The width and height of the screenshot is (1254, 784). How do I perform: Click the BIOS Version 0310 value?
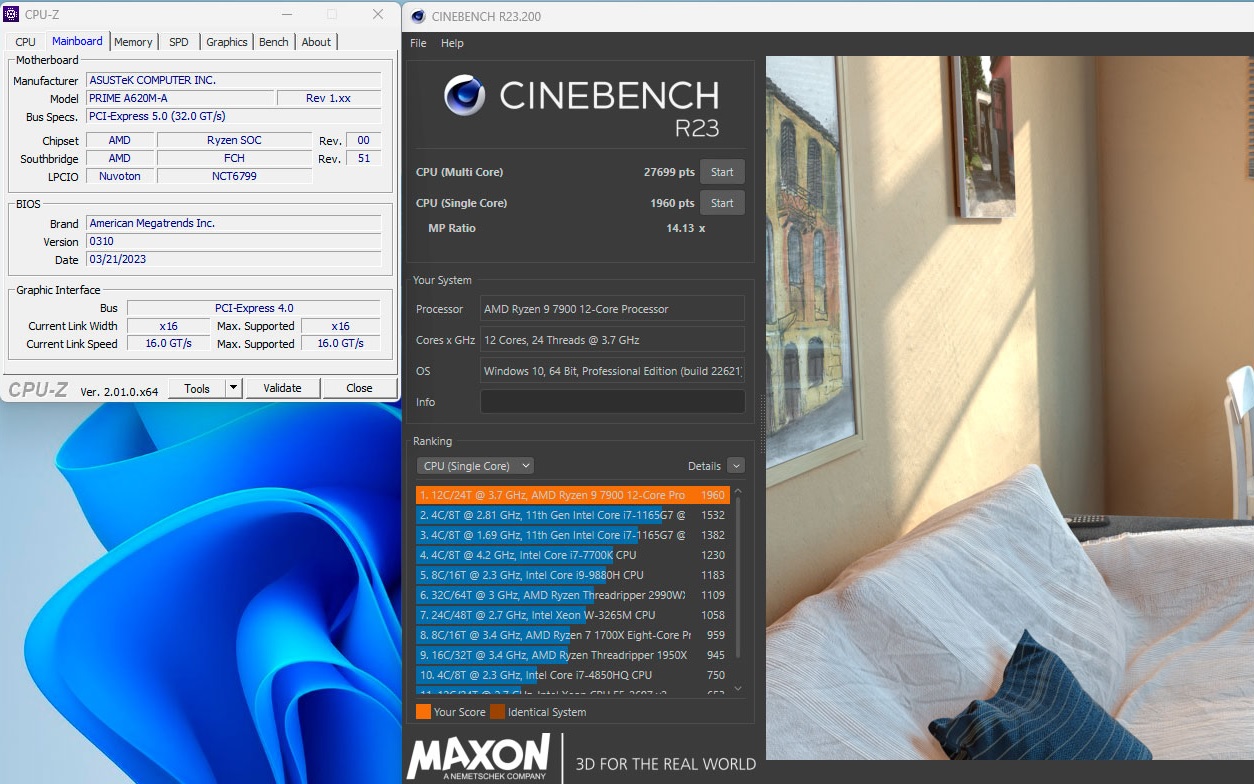pyautogui.click(x=233, y=242)
